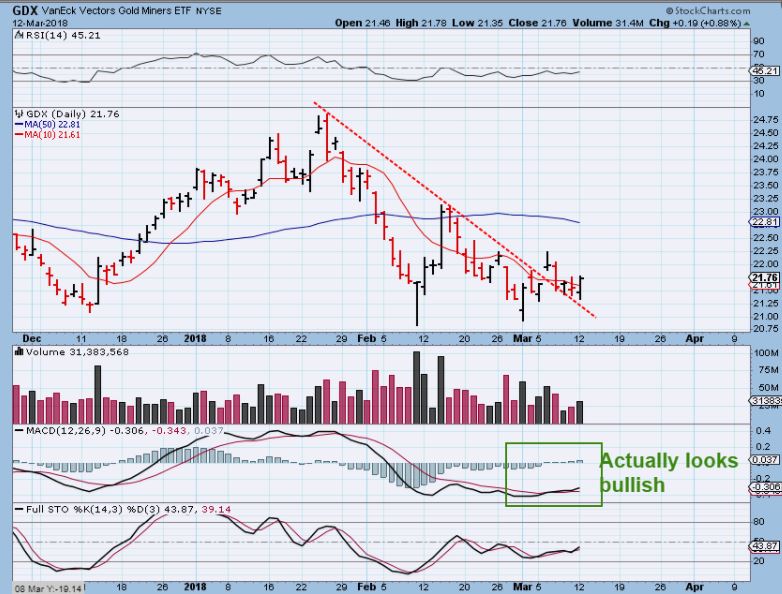Screen dimensions: 782x594
Task: Click the RSI(14) 45.21 indicator label
Action: [x=62, y=35]
